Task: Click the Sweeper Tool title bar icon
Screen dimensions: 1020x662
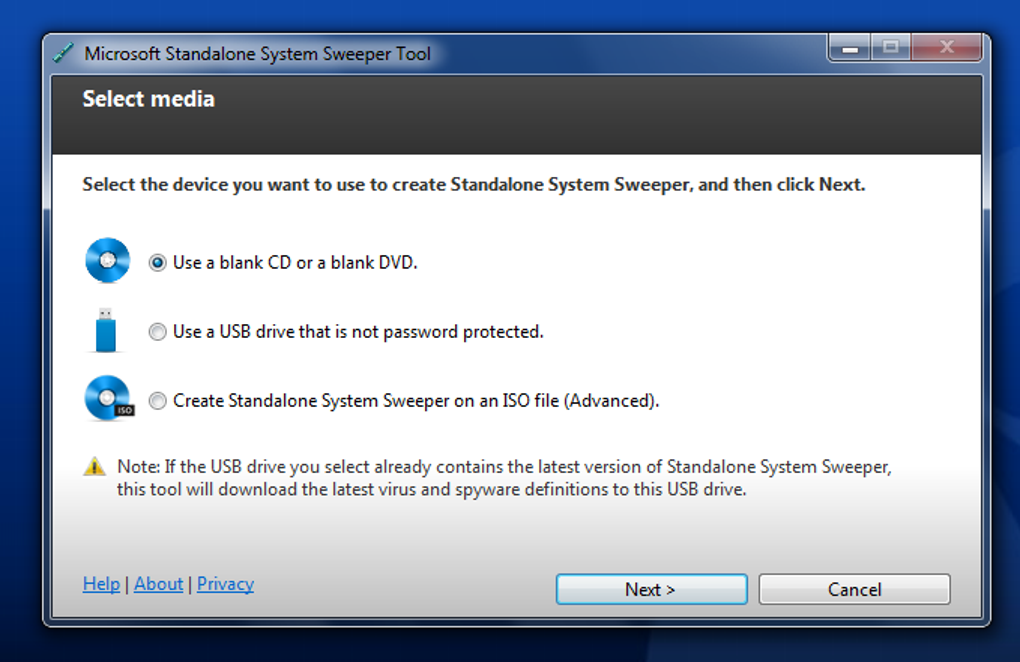Action: [x=63, y=54]
